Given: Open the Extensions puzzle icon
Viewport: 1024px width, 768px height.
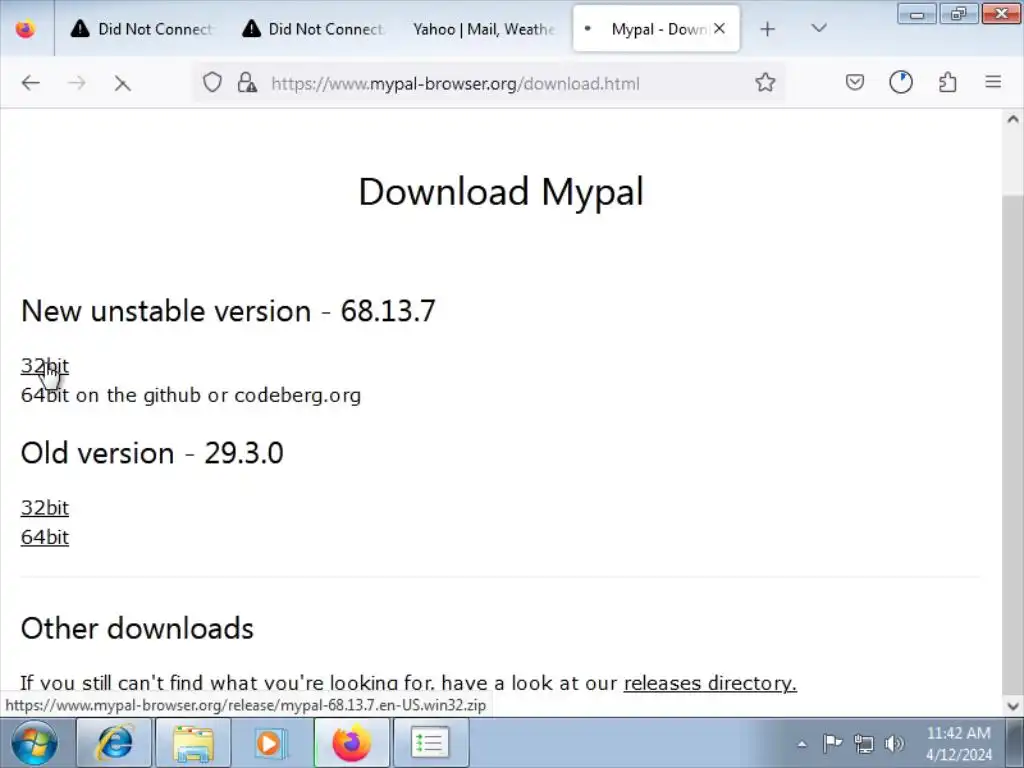Looking at the screenshot, I should 947,82.
